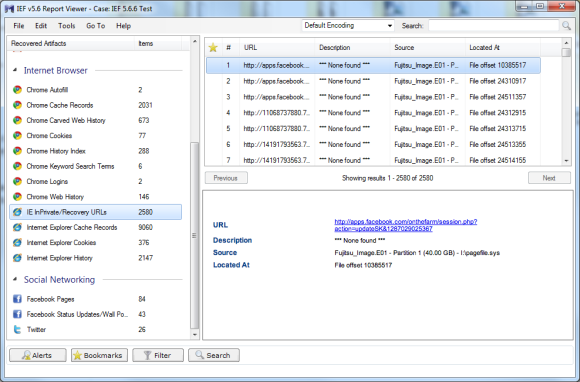The width and height of the screenshot is (580, 382).
Task: Click the Filter button
Action: 158,355
